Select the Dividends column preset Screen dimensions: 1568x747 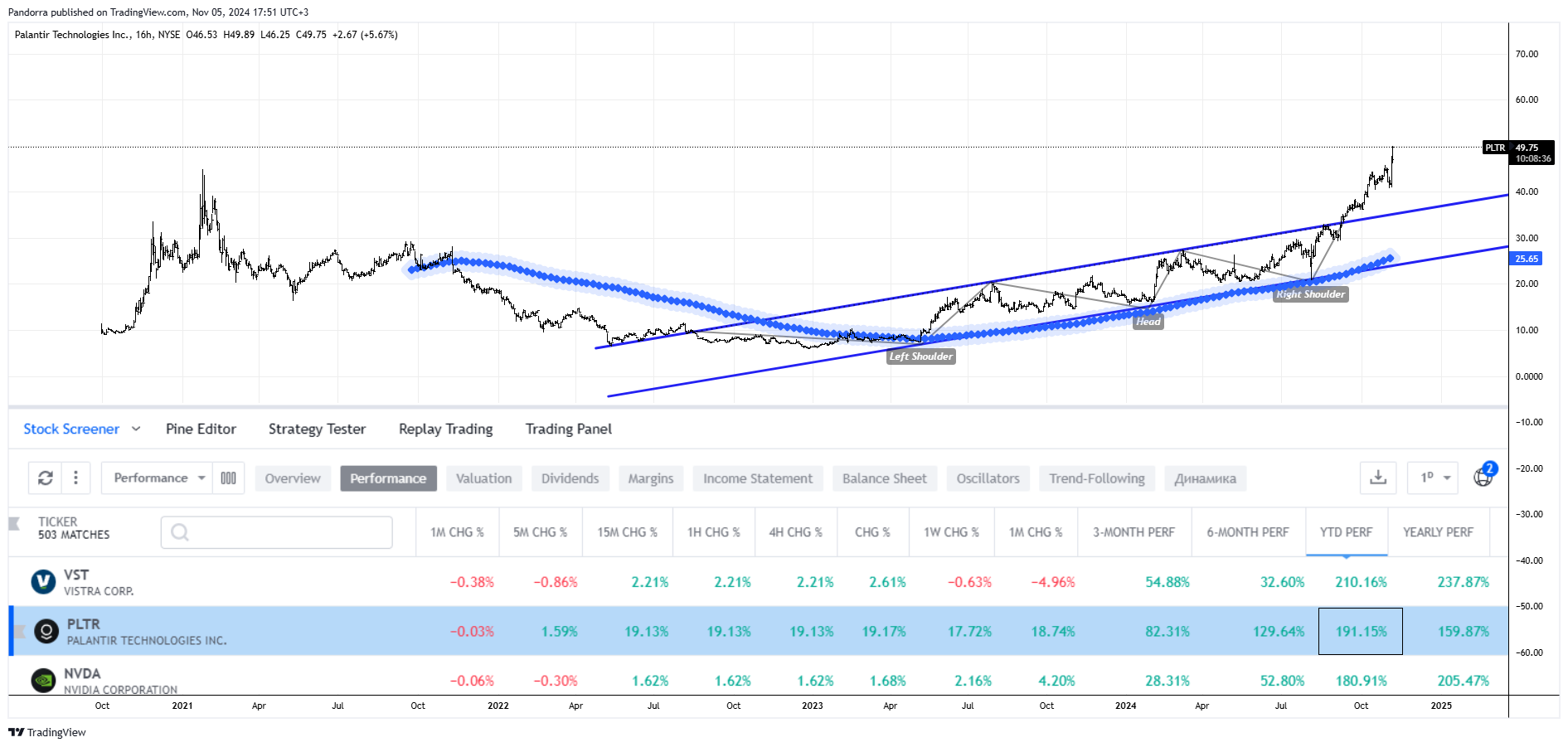coord(570,478)
